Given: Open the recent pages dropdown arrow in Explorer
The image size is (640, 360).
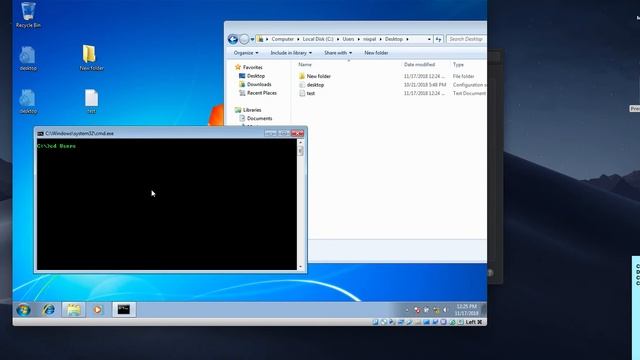Looking at the screenshot, I should (x=252, y=40).
